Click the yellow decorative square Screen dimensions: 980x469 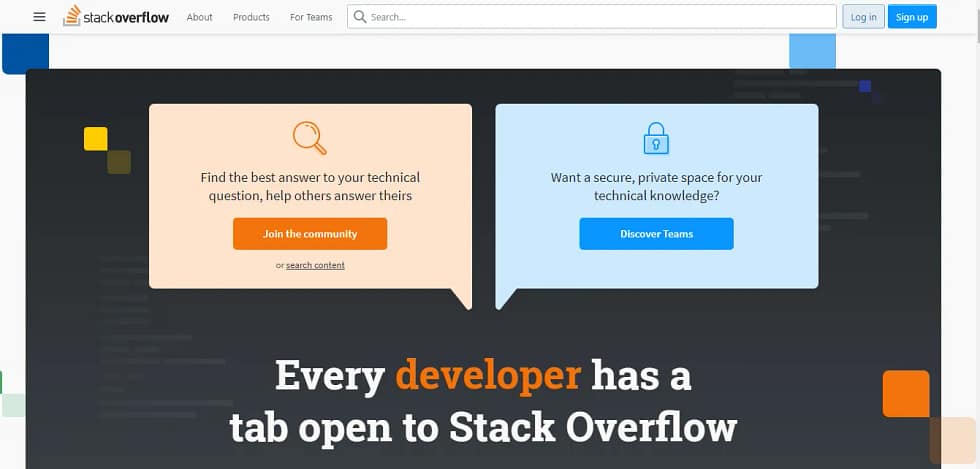(x=96, y=139)
